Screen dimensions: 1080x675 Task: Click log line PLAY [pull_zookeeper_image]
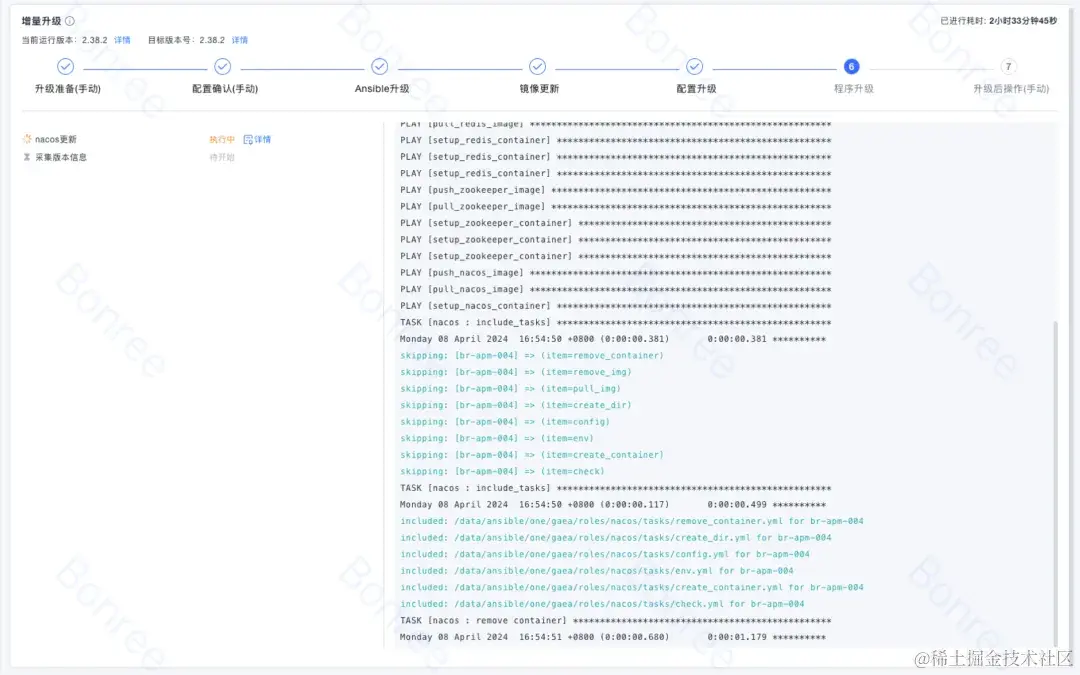pyautogui.click(x=615, y=207)
